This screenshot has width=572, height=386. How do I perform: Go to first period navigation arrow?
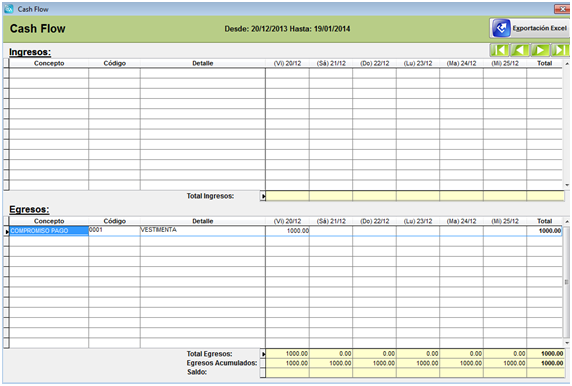click(x=499, y=50)
